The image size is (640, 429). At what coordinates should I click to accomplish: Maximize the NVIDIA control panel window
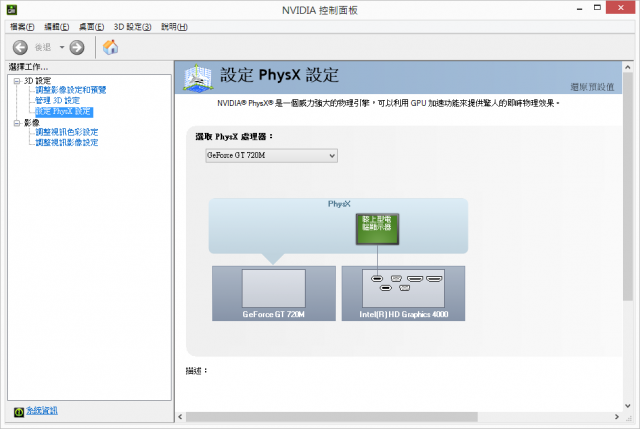coord(597,8)
